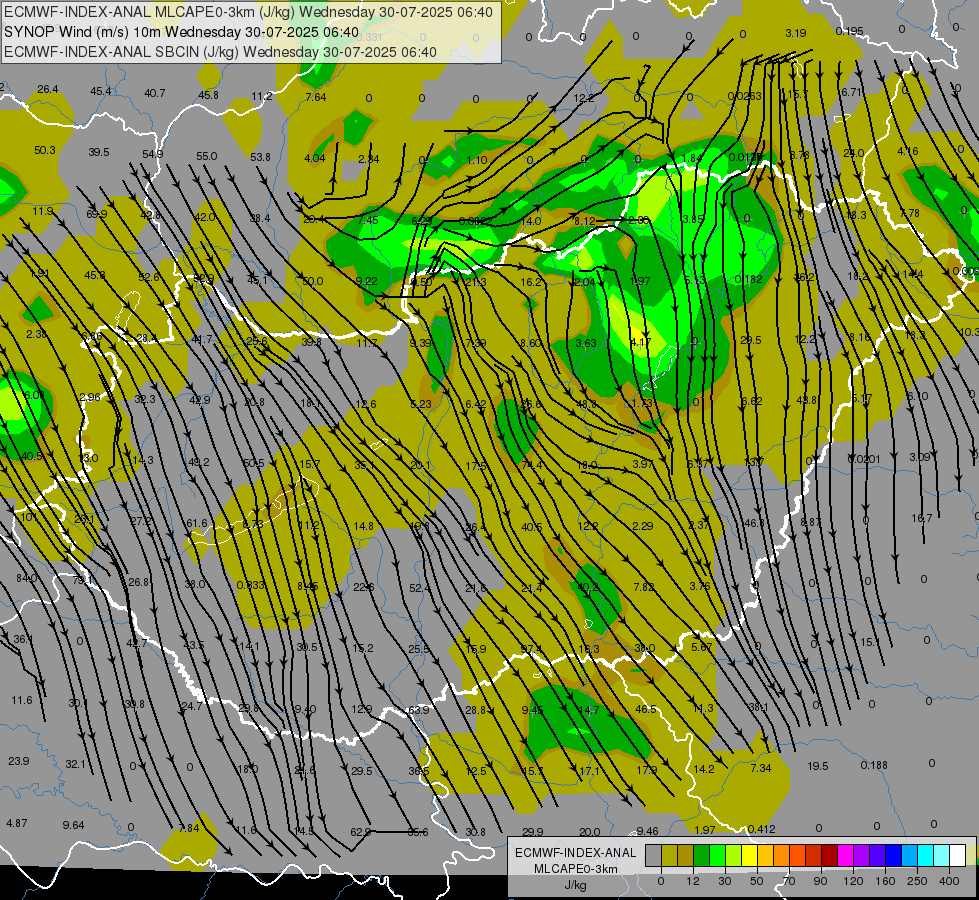Select the bright green legend swatch
Screen dimensions: 979x900
(x=717, y=855)
